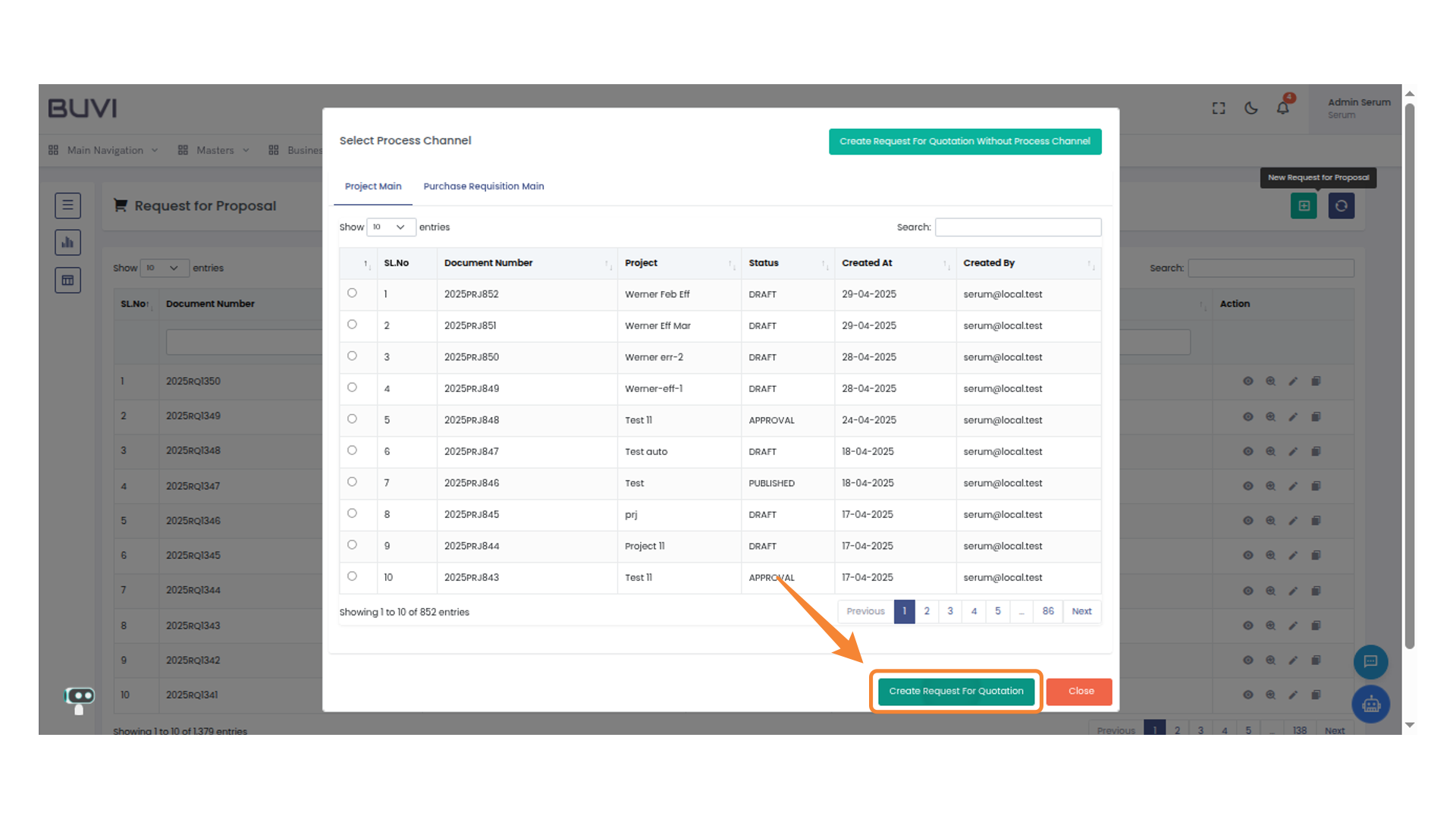Click Create Request For Quotation Without Process Channel
1456x819 pixels.
[x=965, y=141]
